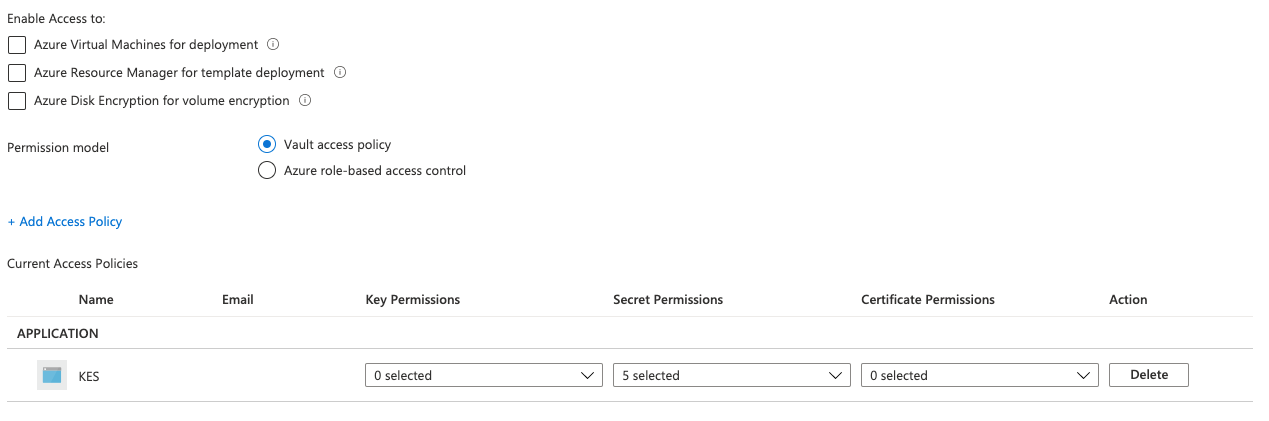Open Certificate Permissions dropdown for KES
This screenshot has height=421, width=1269.
(x=979, y=375)
